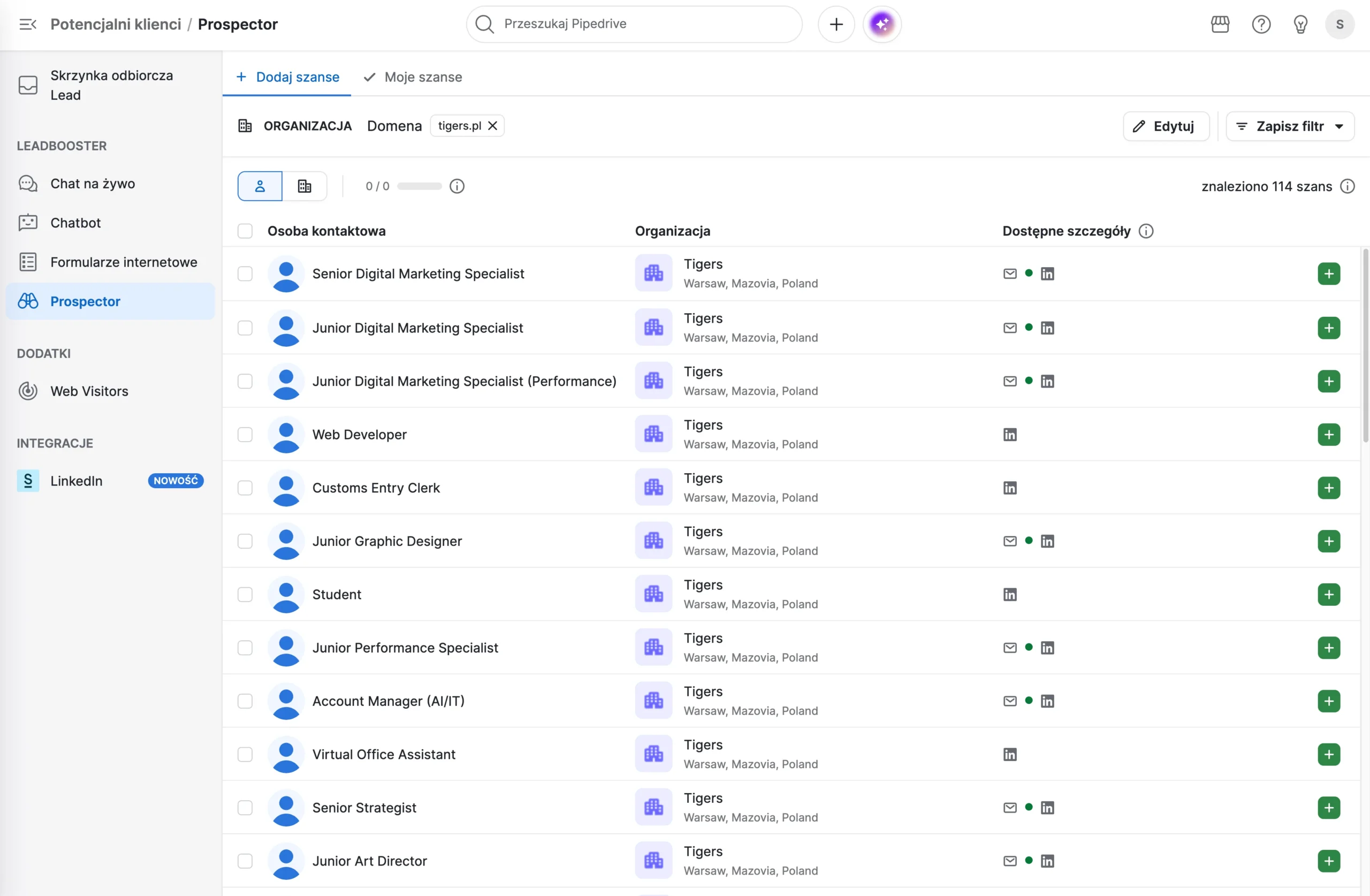This screenshot has height=896, width=1370.
Task: Click the NOWOŚĆ badge next to LinkedIn
Action: click(176, 480)
